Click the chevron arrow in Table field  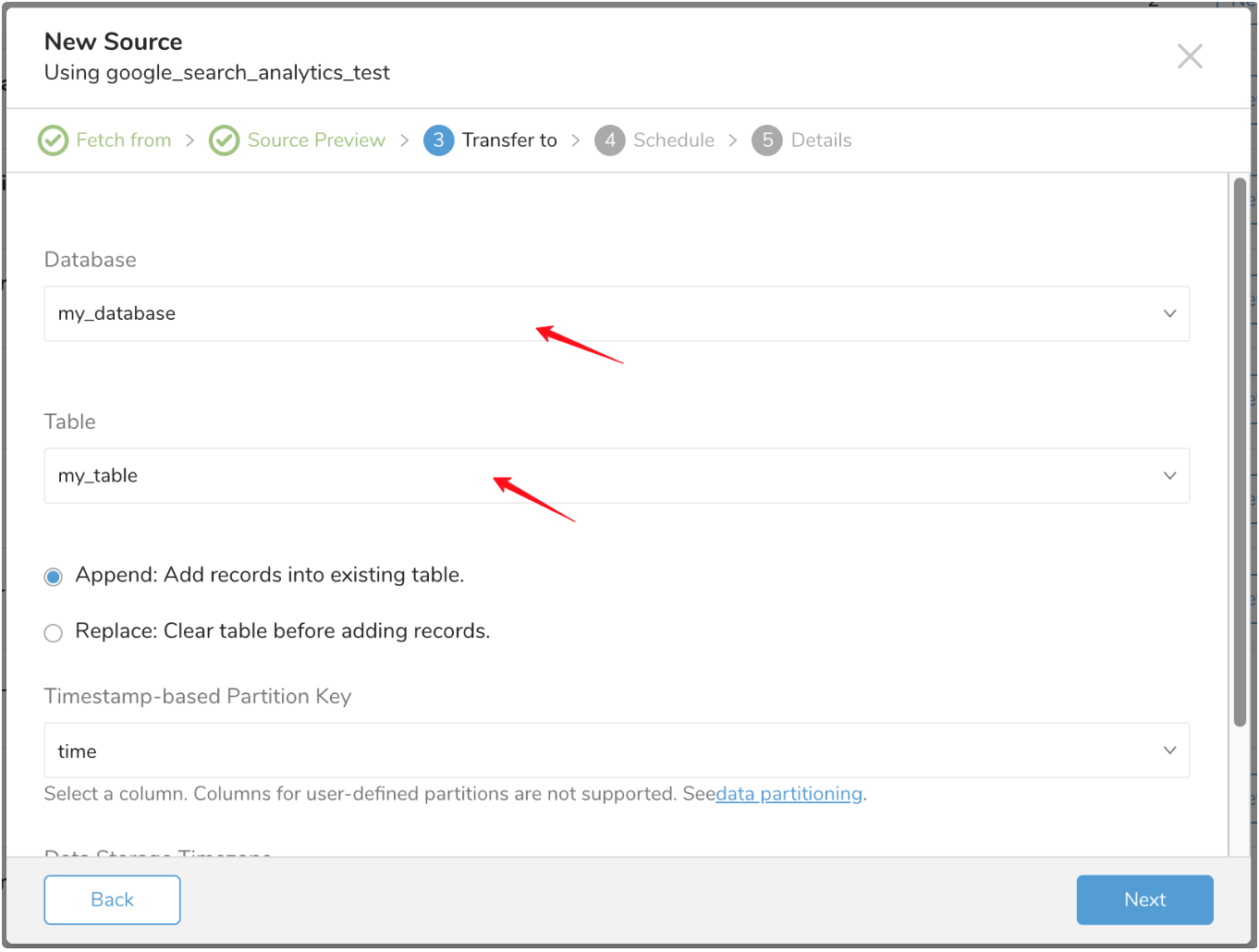[x=1169, y=476]
